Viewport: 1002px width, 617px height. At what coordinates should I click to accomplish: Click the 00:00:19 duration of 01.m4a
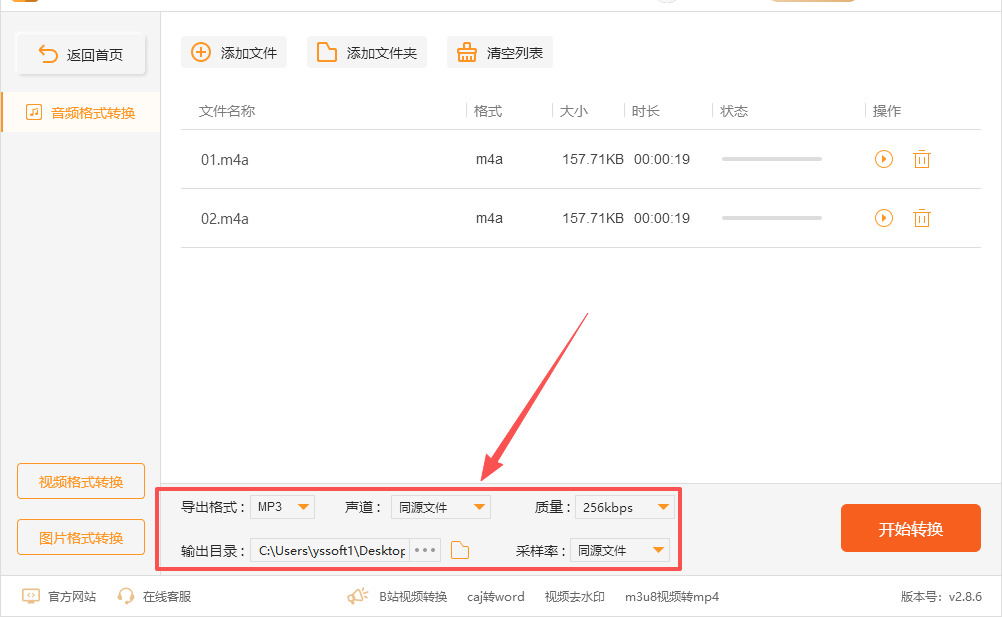(662, 159)
